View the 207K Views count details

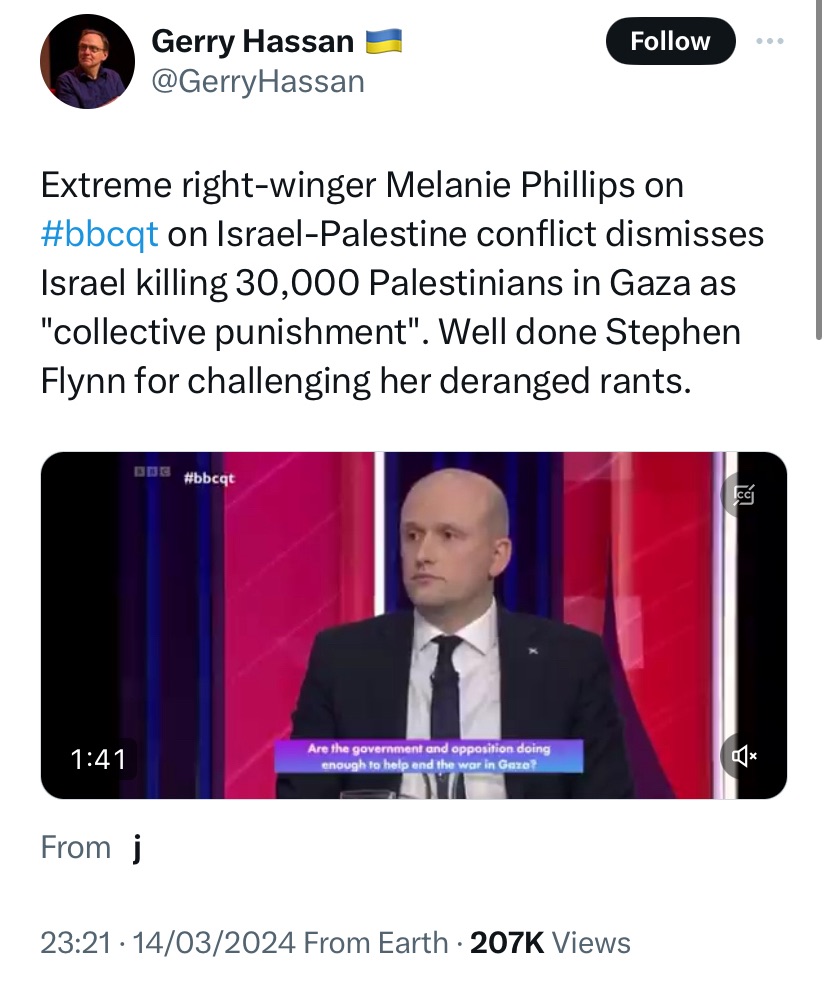[547, 943]
